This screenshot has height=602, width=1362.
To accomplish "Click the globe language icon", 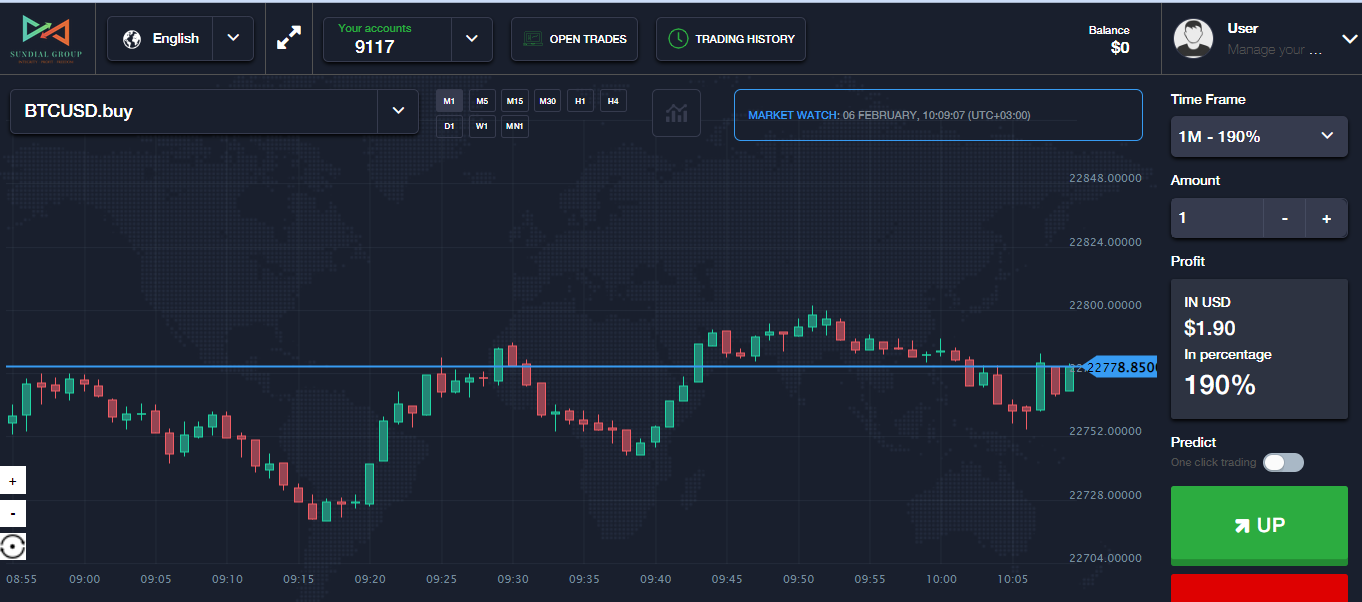I will pyautogui.click(x=131, y=39).
